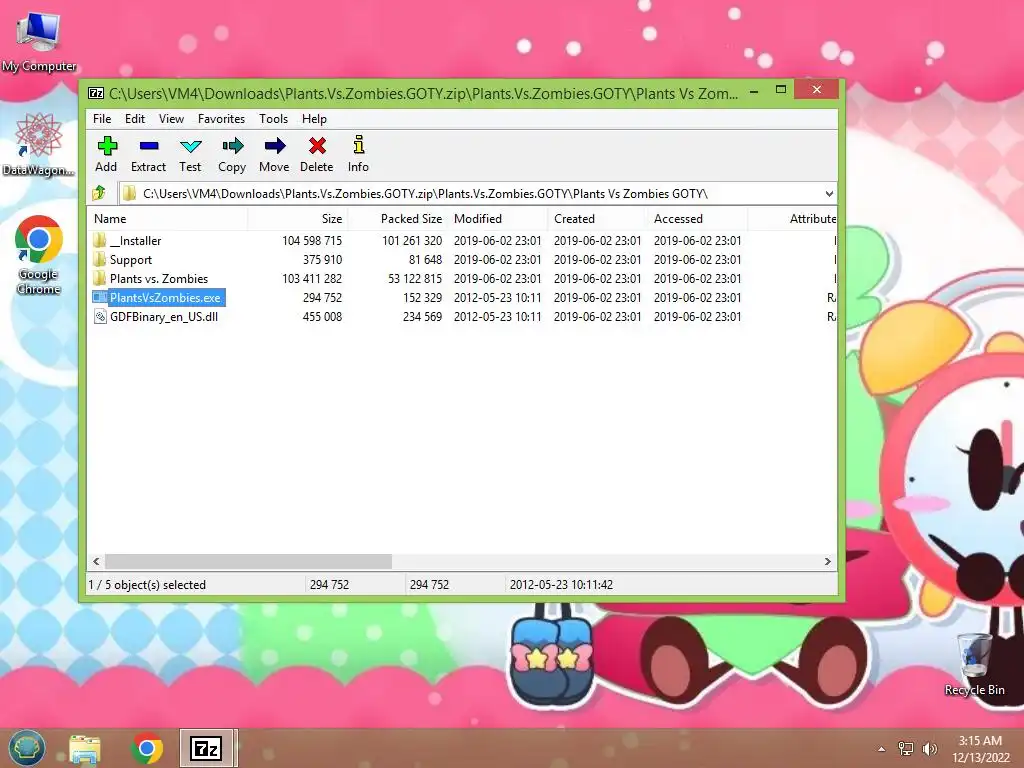Click the PlantsVsZombies.exe file name
The height and width of the screenshot is (768, 1024).
click(166, 298)
